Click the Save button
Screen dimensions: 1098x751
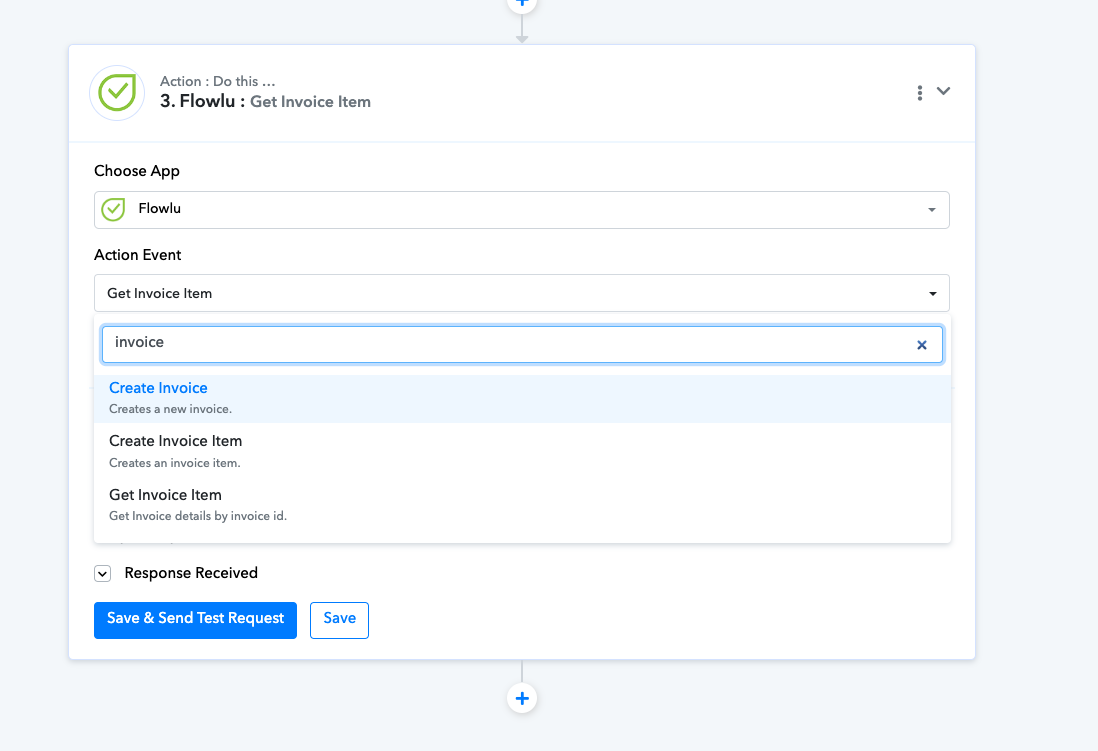point(340,620)
